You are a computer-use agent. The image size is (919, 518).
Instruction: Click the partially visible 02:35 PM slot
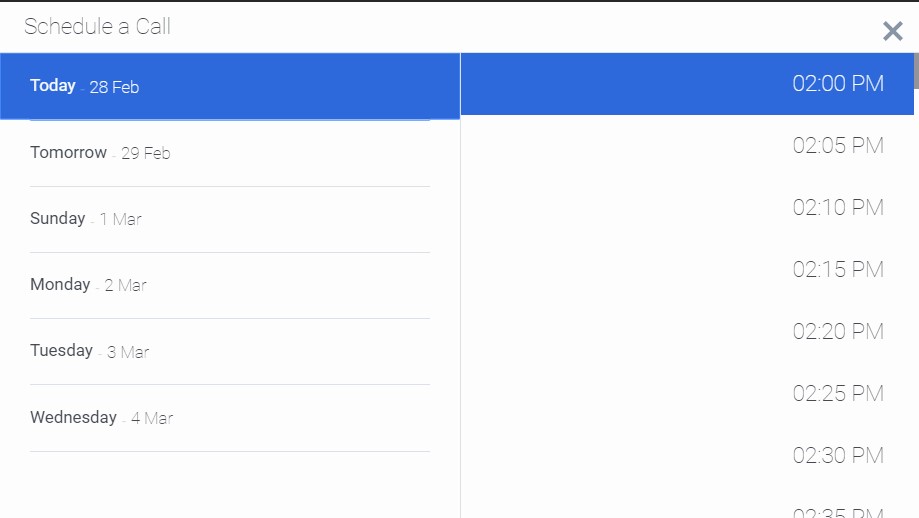coord(838,512)
